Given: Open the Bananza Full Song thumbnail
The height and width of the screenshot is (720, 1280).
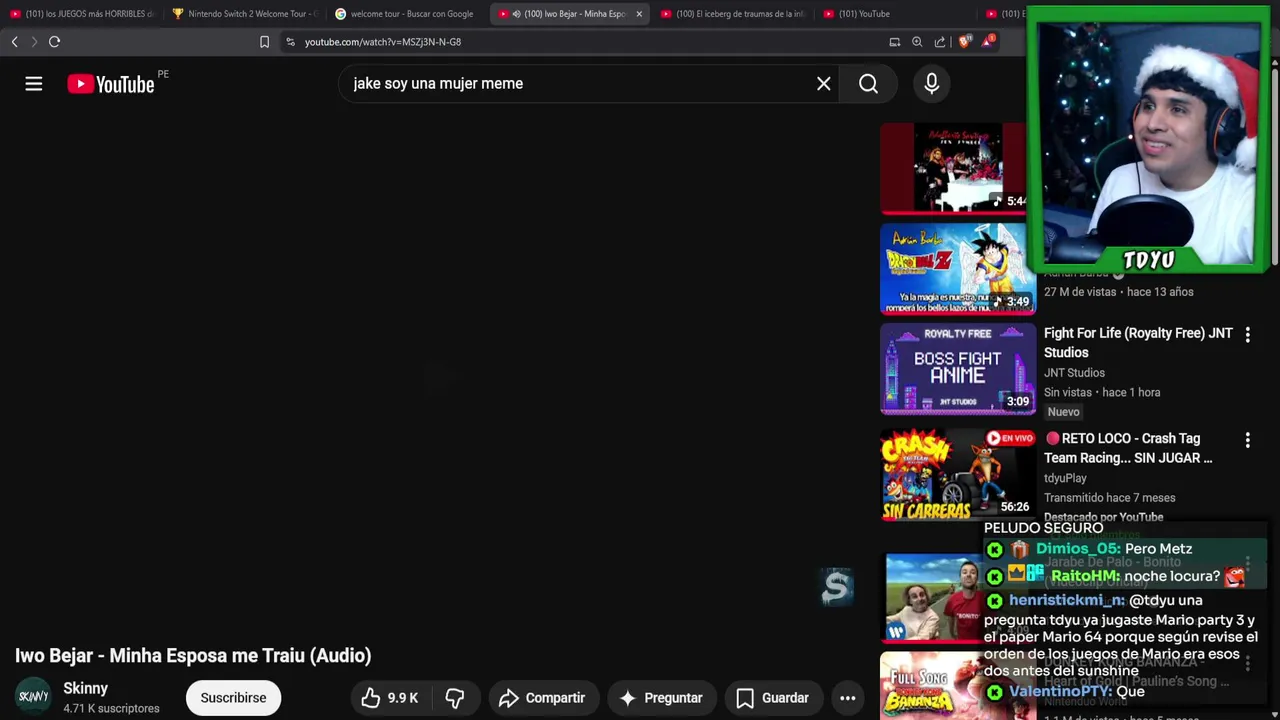Looking at the screenshot, I should [x=932, y=686].
